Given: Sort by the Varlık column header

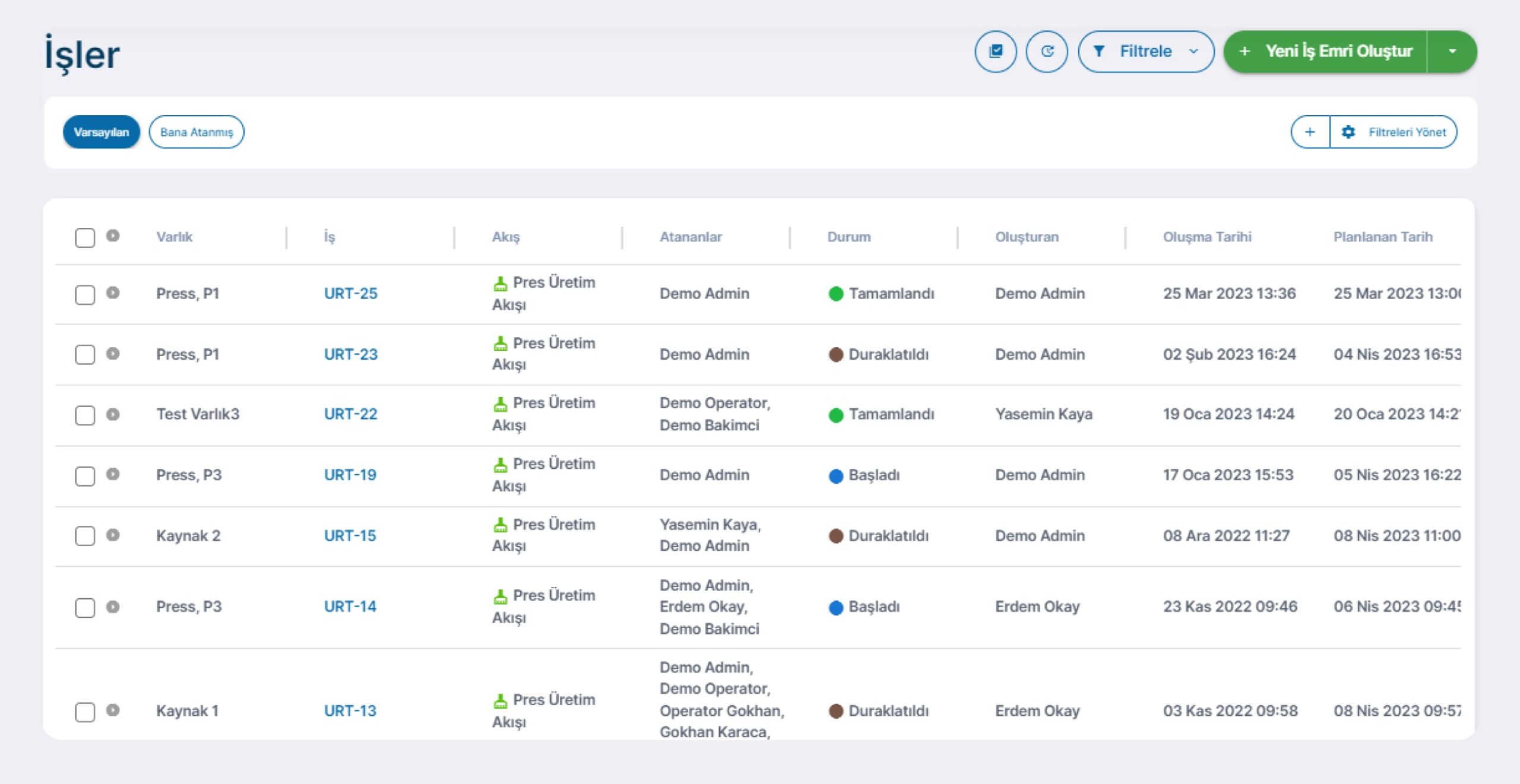Looking at the screenshot, I should pos(174,237).
